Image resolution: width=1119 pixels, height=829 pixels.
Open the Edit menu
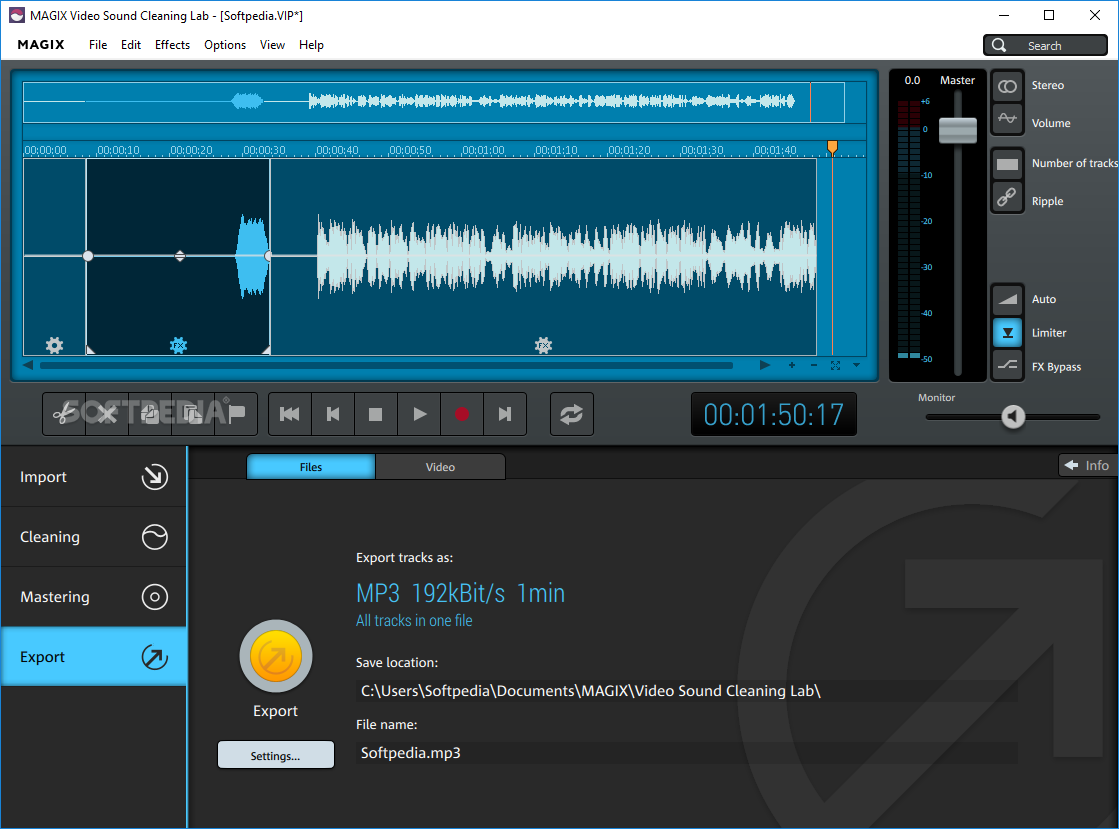pyautogui.click(x=131, y=45)
